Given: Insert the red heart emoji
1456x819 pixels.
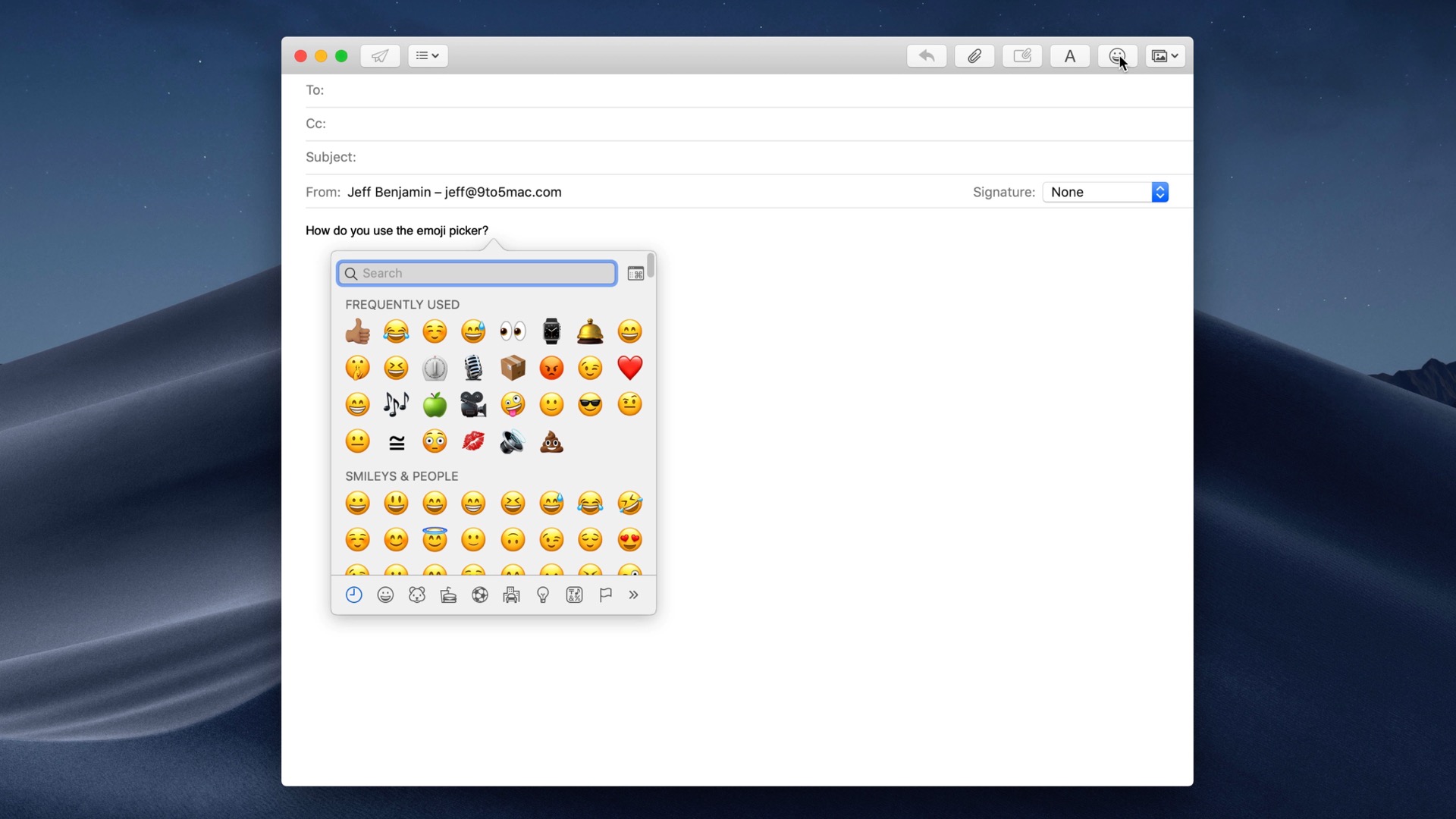Looking at the screenshot, I should 629,368.
